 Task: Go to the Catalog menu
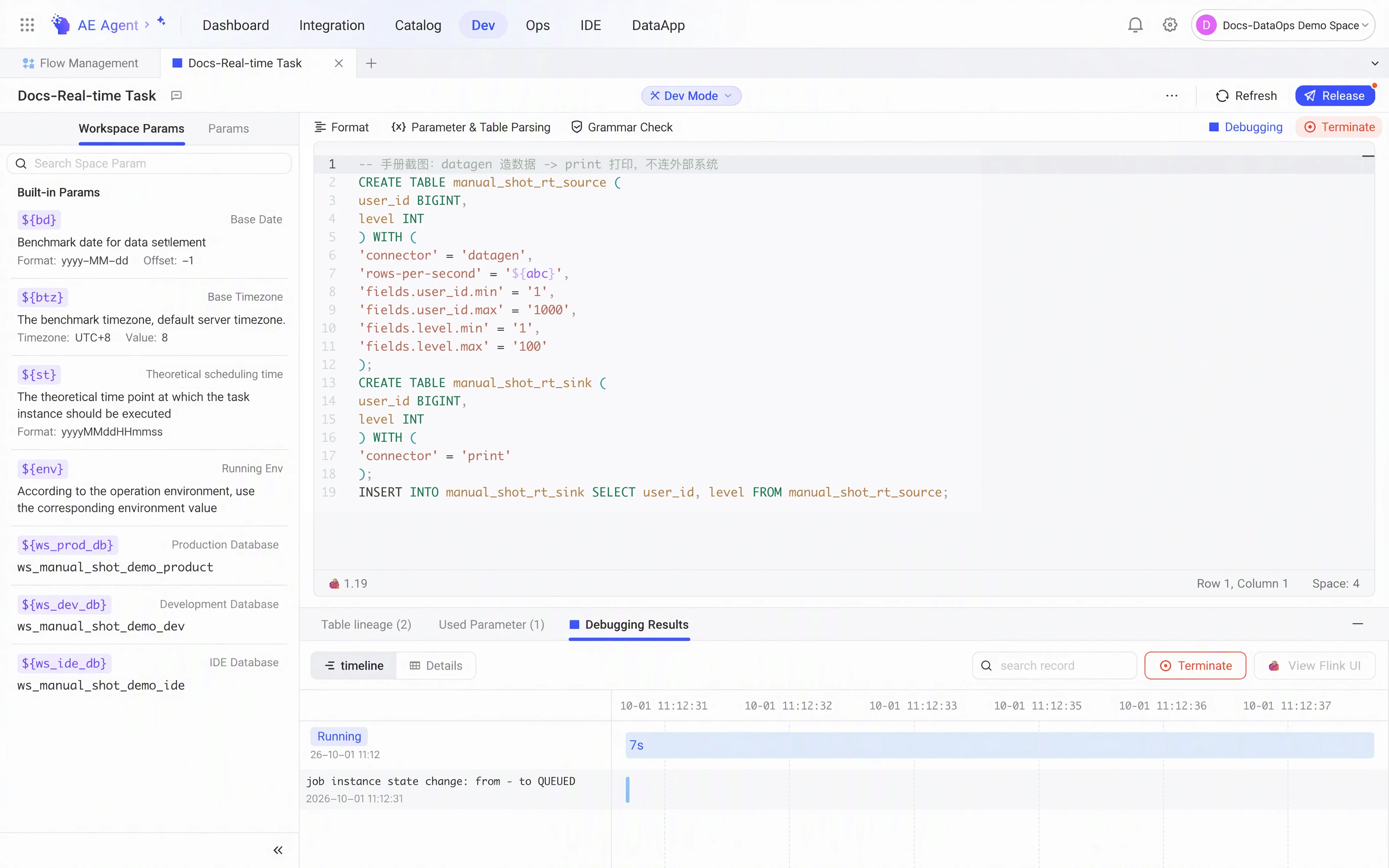coord(418,25)
